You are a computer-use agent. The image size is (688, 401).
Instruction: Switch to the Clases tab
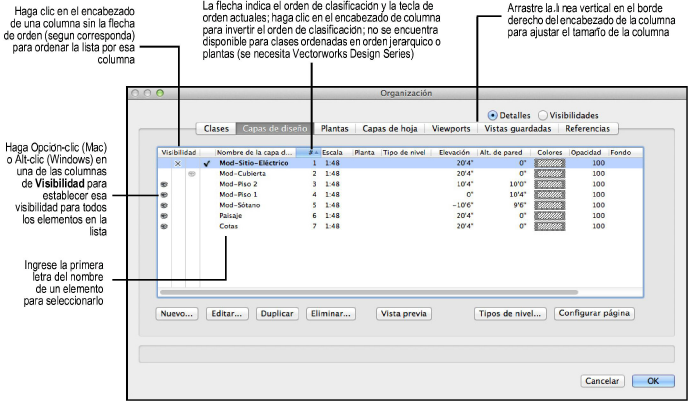click(216, 129)
